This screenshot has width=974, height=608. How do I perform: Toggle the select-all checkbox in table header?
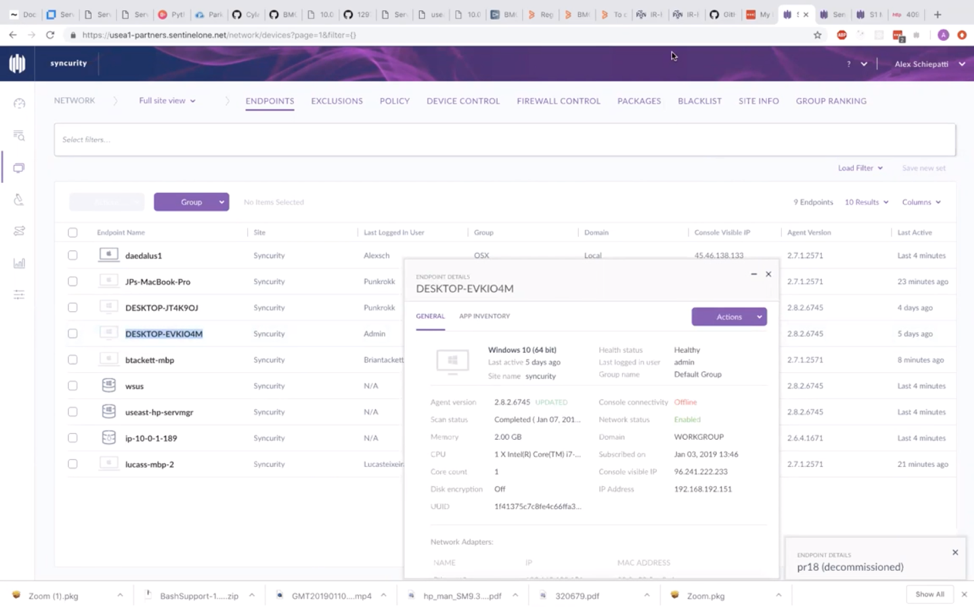(73, 233)
